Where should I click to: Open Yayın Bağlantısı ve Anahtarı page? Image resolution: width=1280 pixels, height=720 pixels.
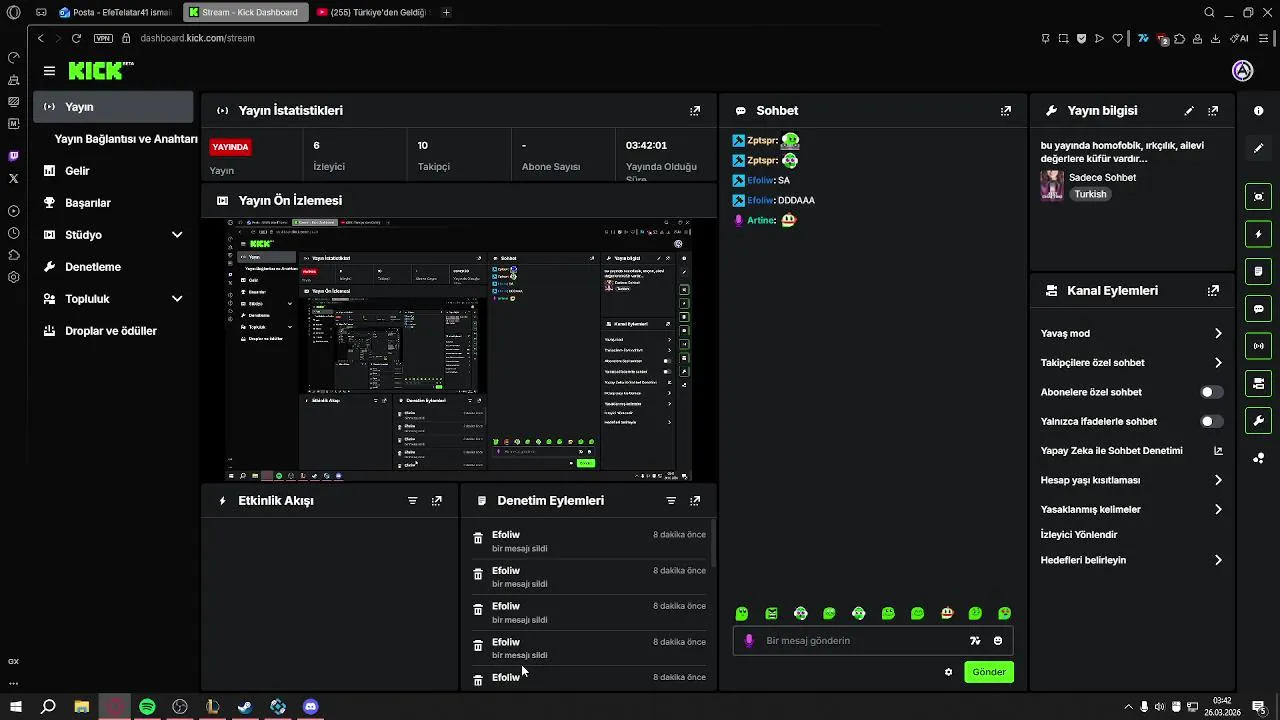pos(125,139)
